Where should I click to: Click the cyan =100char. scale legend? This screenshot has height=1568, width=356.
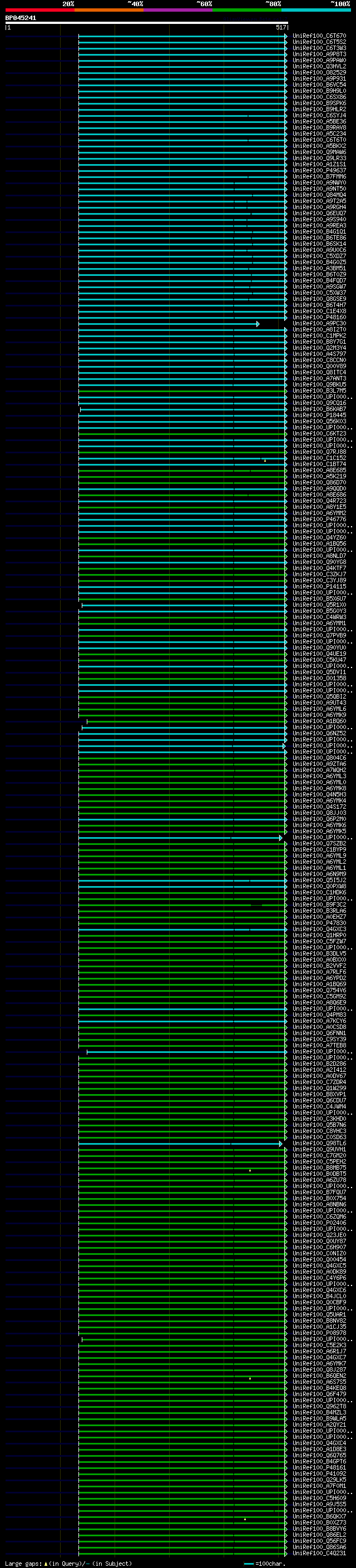(264, 1563)
